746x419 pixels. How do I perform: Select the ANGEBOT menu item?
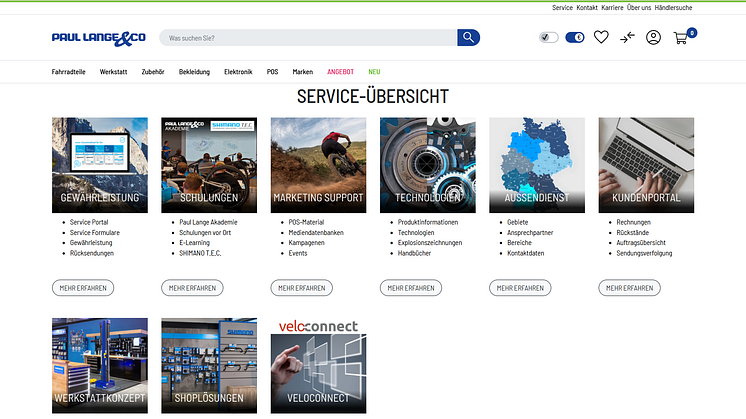[341, 72]
